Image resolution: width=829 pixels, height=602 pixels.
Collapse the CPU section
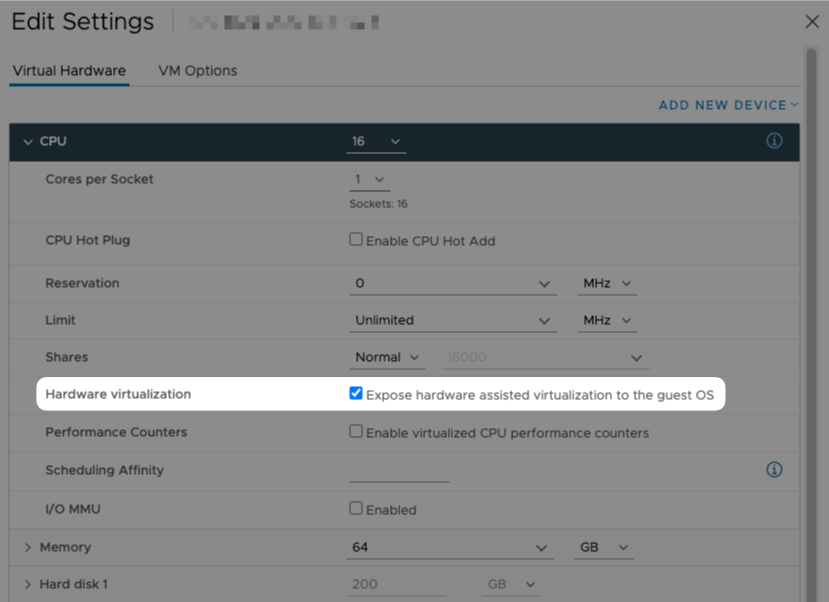coord(28,142)
